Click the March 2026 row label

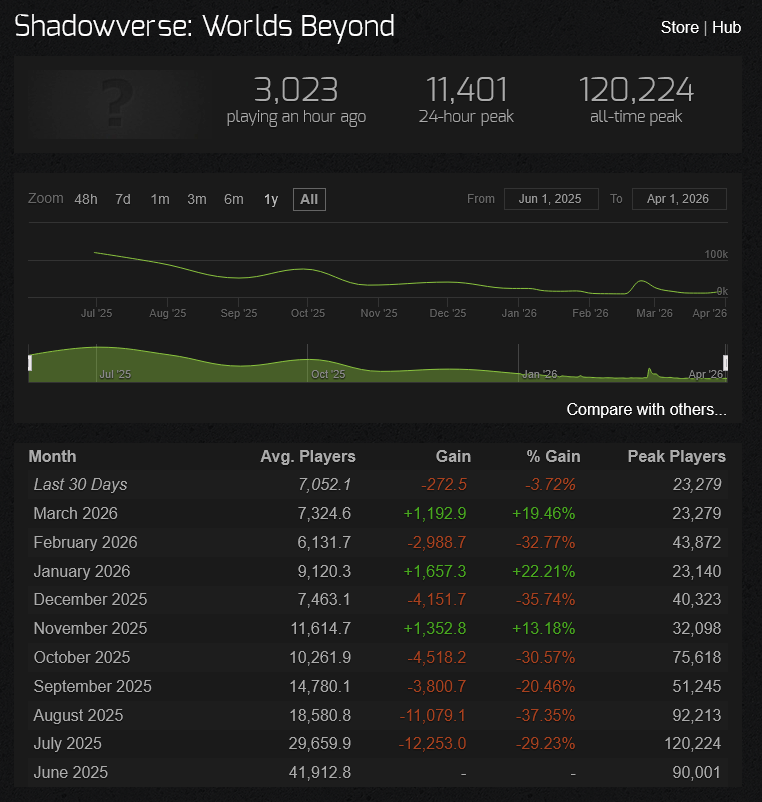[x=75, y=513]
